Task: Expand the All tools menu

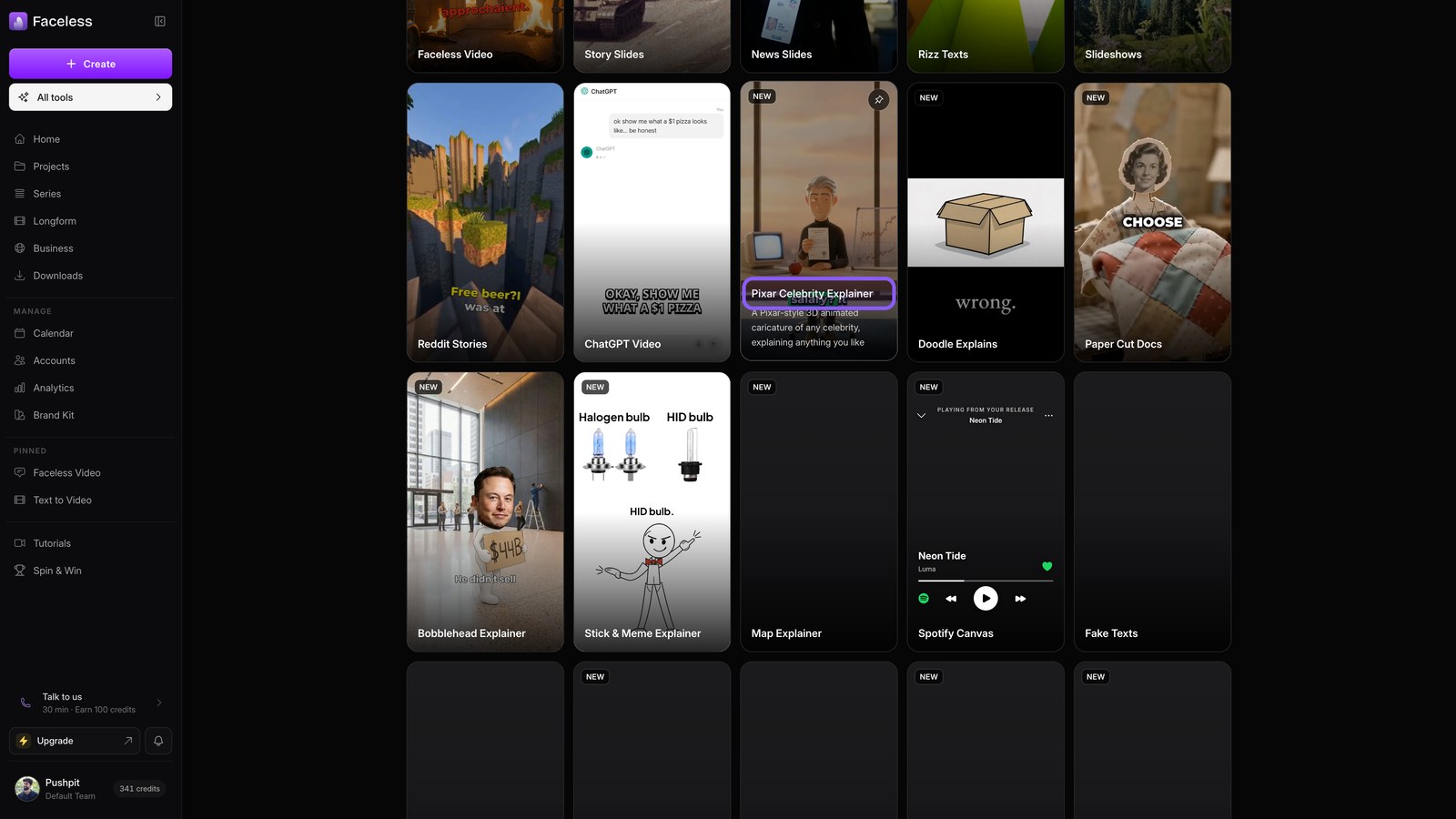Action: pos(90,97)
